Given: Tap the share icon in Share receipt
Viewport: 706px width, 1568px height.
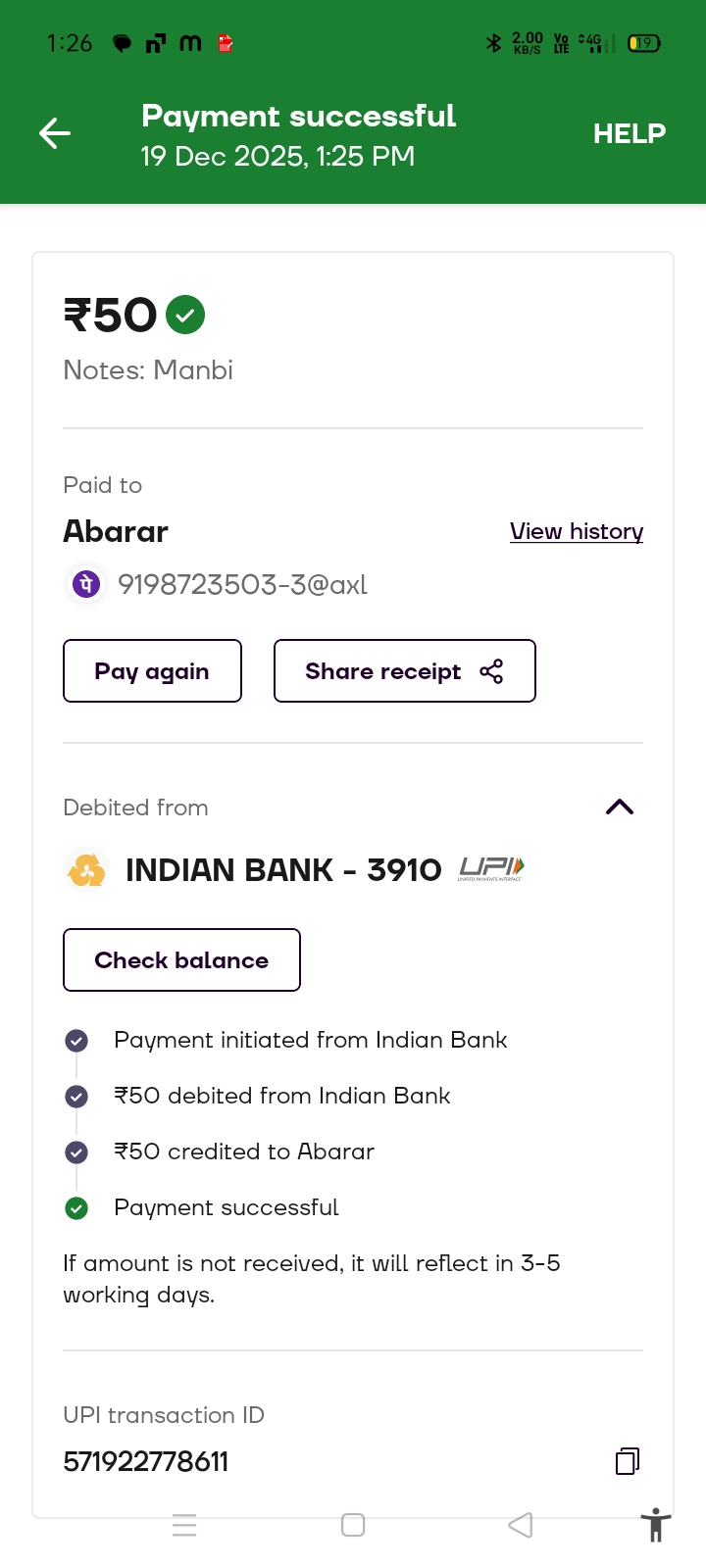Looking at the screenshot, I should coord(491,671).
